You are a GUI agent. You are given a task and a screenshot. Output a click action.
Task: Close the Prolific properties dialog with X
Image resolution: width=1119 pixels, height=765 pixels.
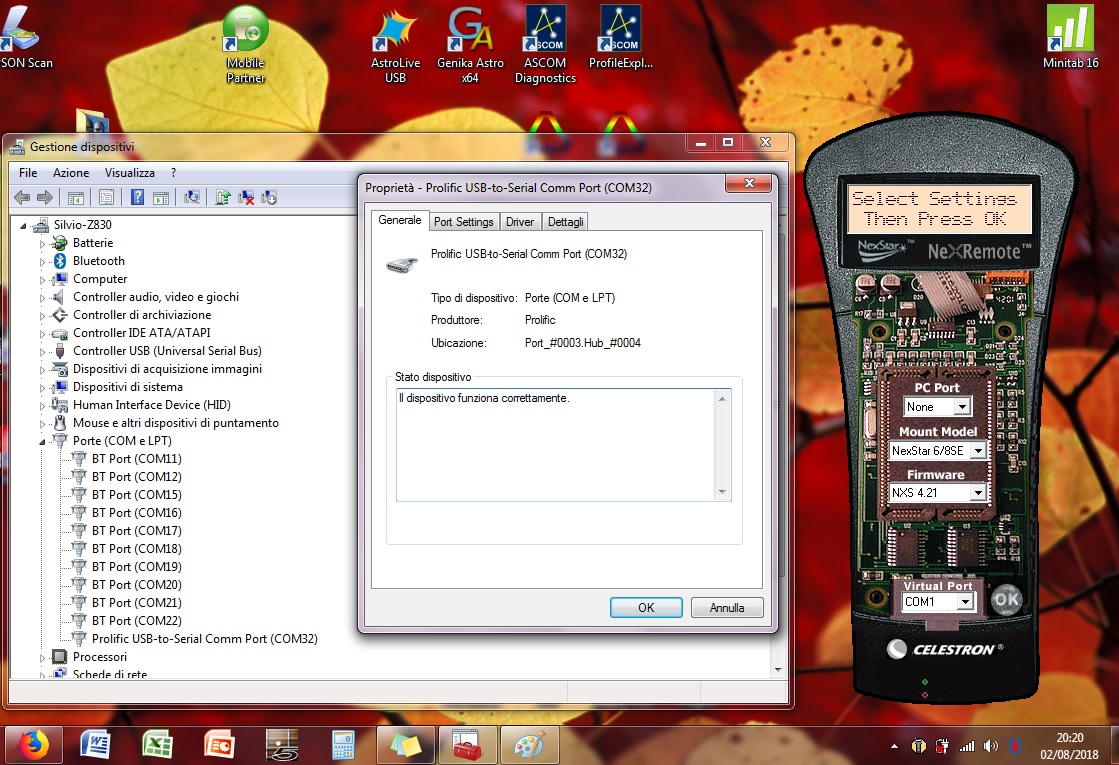pyautogui.click(x=749, y=183)
